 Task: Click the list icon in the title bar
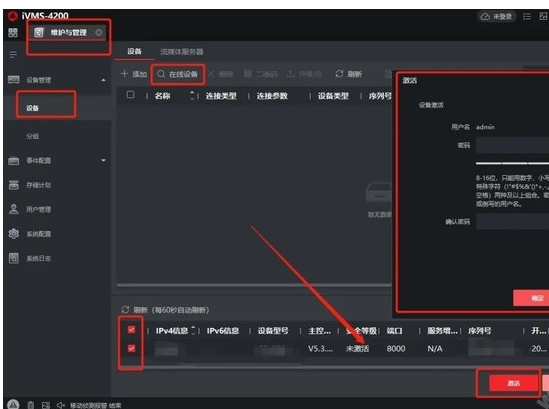point(527,16)
